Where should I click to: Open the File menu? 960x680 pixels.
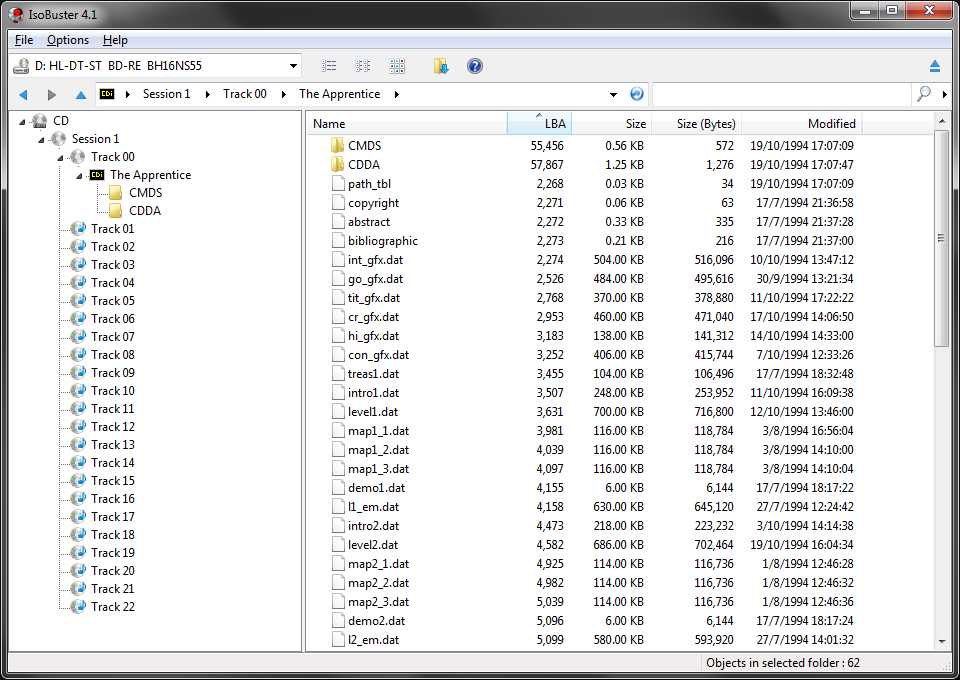point(24,40)
